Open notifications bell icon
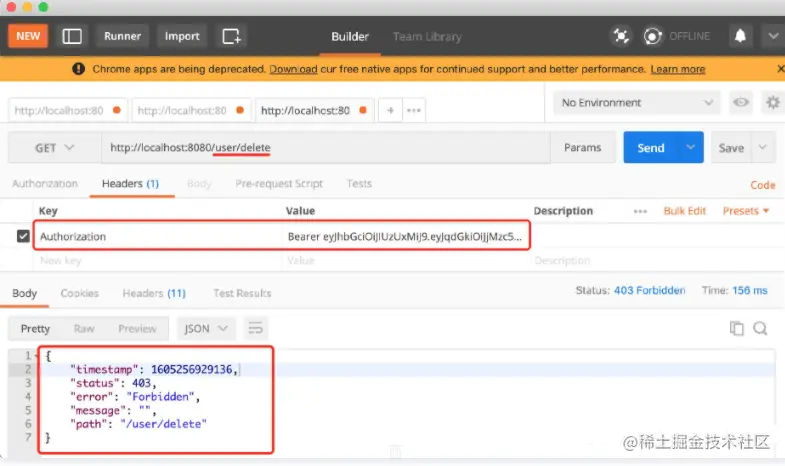Screen dimensions: 785x466 pyautogui.click(x=740, y=36)
